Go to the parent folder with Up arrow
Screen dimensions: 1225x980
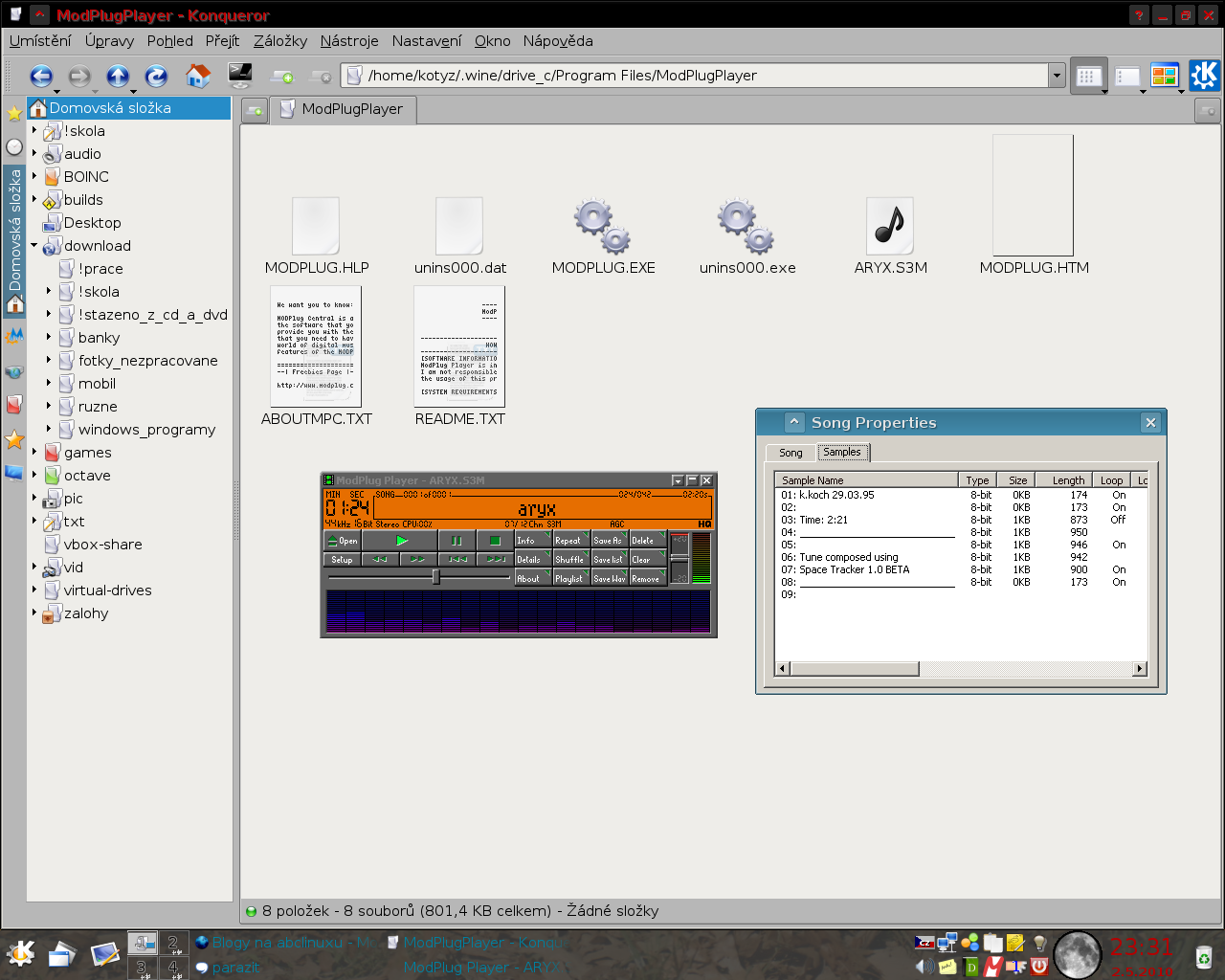coord(118,76)
